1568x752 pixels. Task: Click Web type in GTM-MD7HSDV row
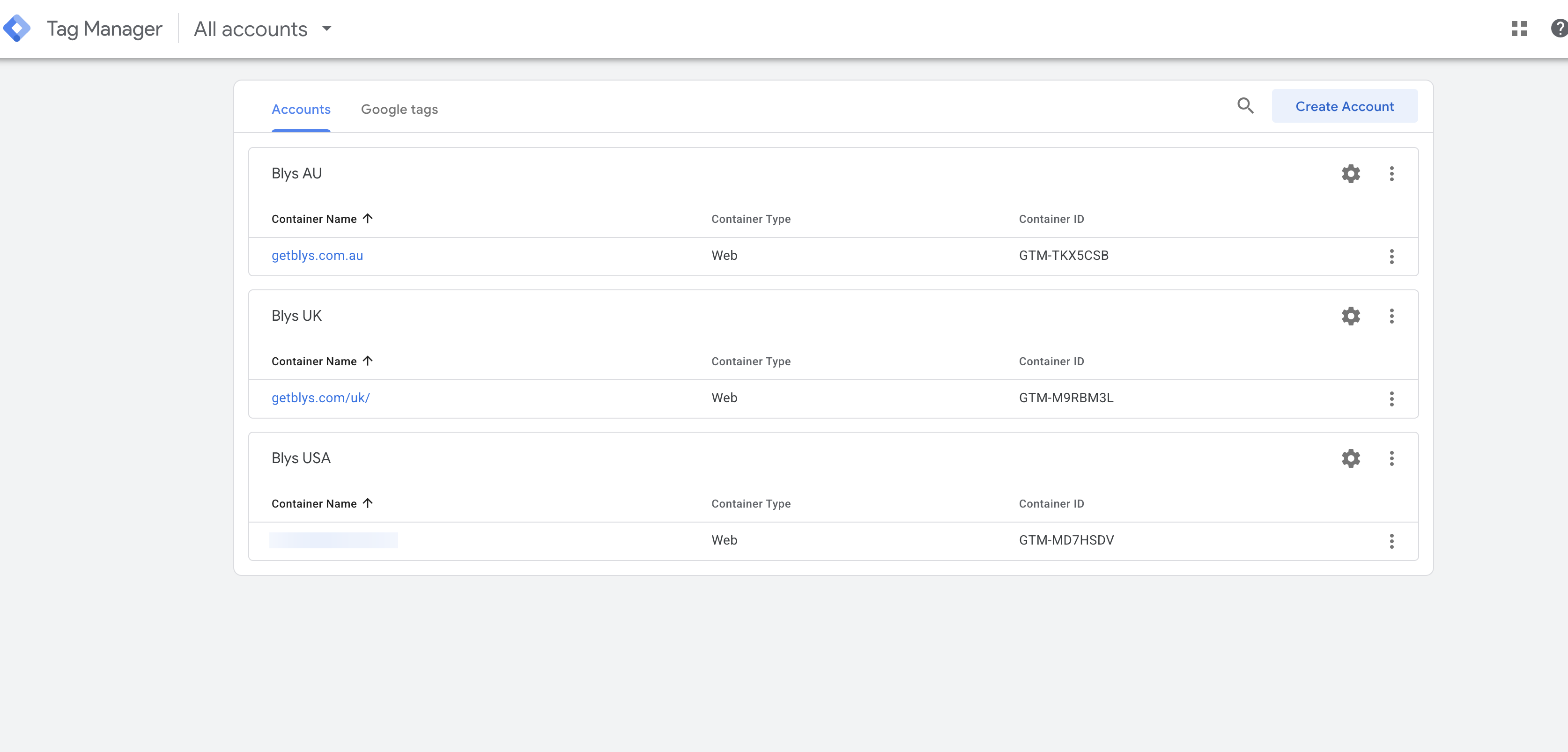click(x=724, y=540)
